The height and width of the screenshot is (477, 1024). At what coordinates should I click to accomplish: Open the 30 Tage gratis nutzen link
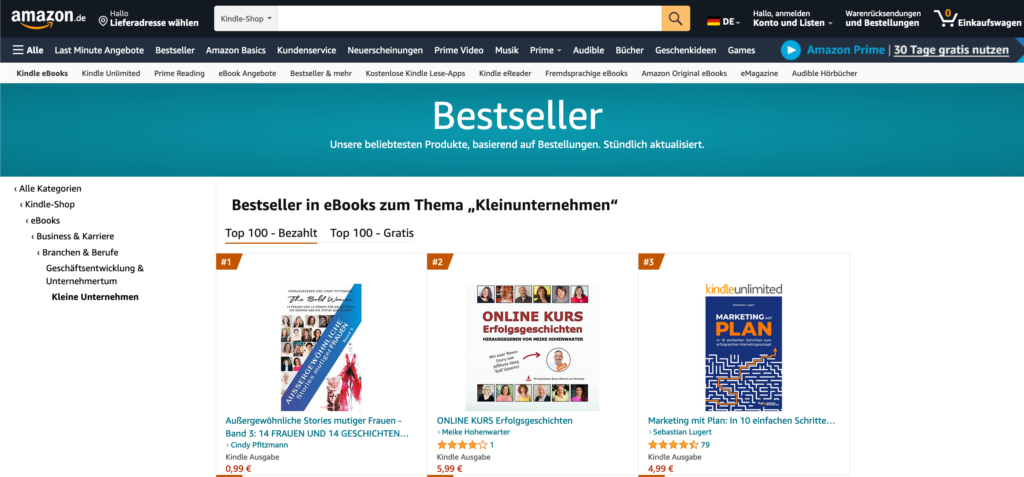(x=951, y=50)
